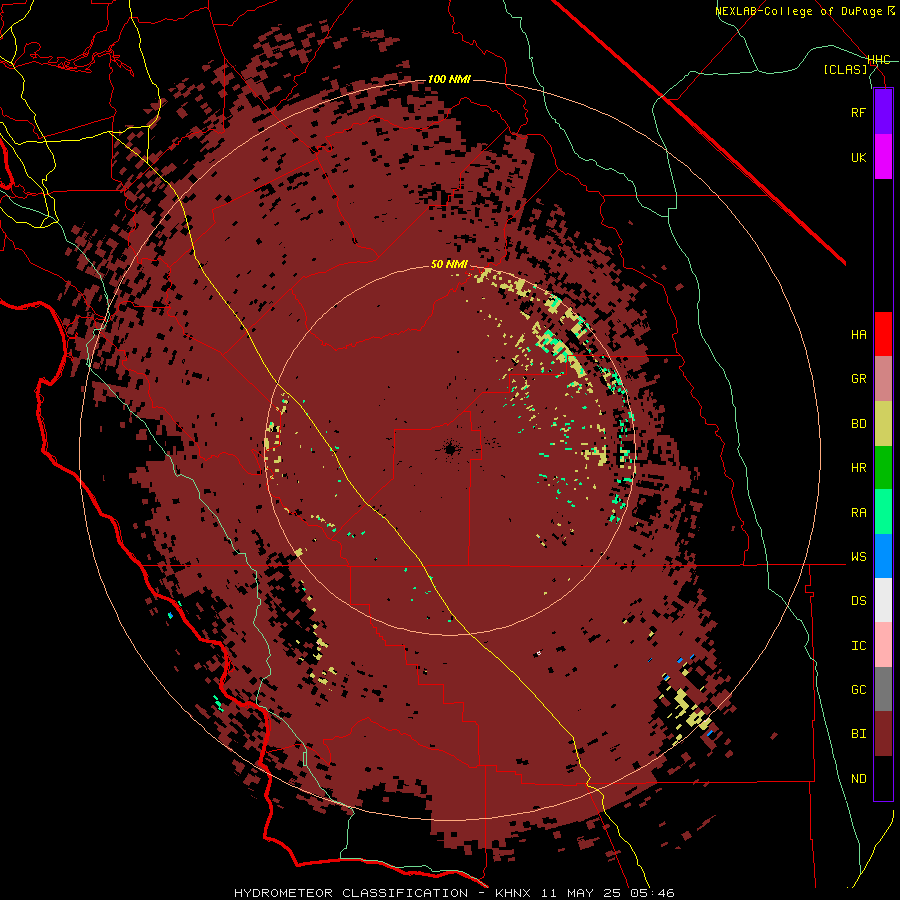The height and width of the screenshot is (900, 900).
Task: Click the "HR" legend label
Action: [858, 468]
